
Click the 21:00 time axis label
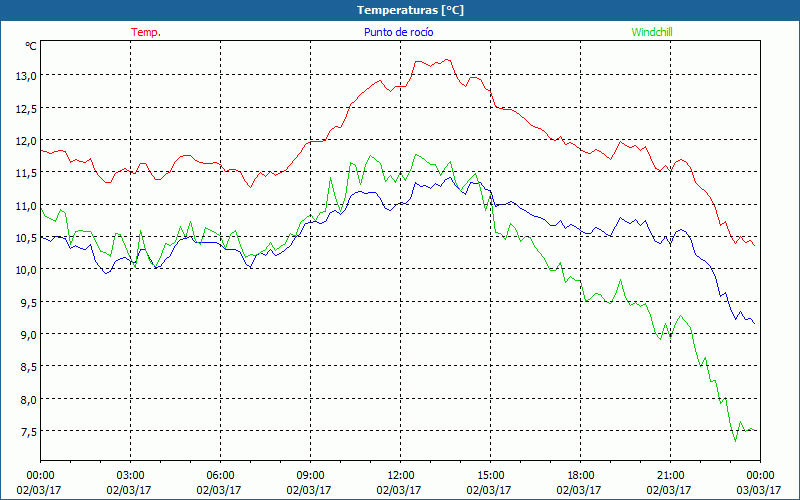coord(670,476)
